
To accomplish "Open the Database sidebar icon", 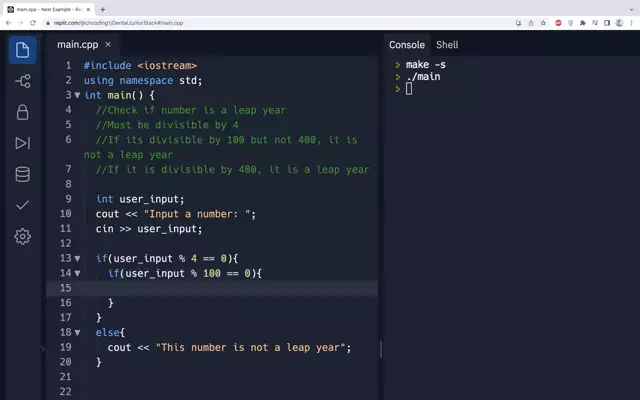I will coord(22,174).
